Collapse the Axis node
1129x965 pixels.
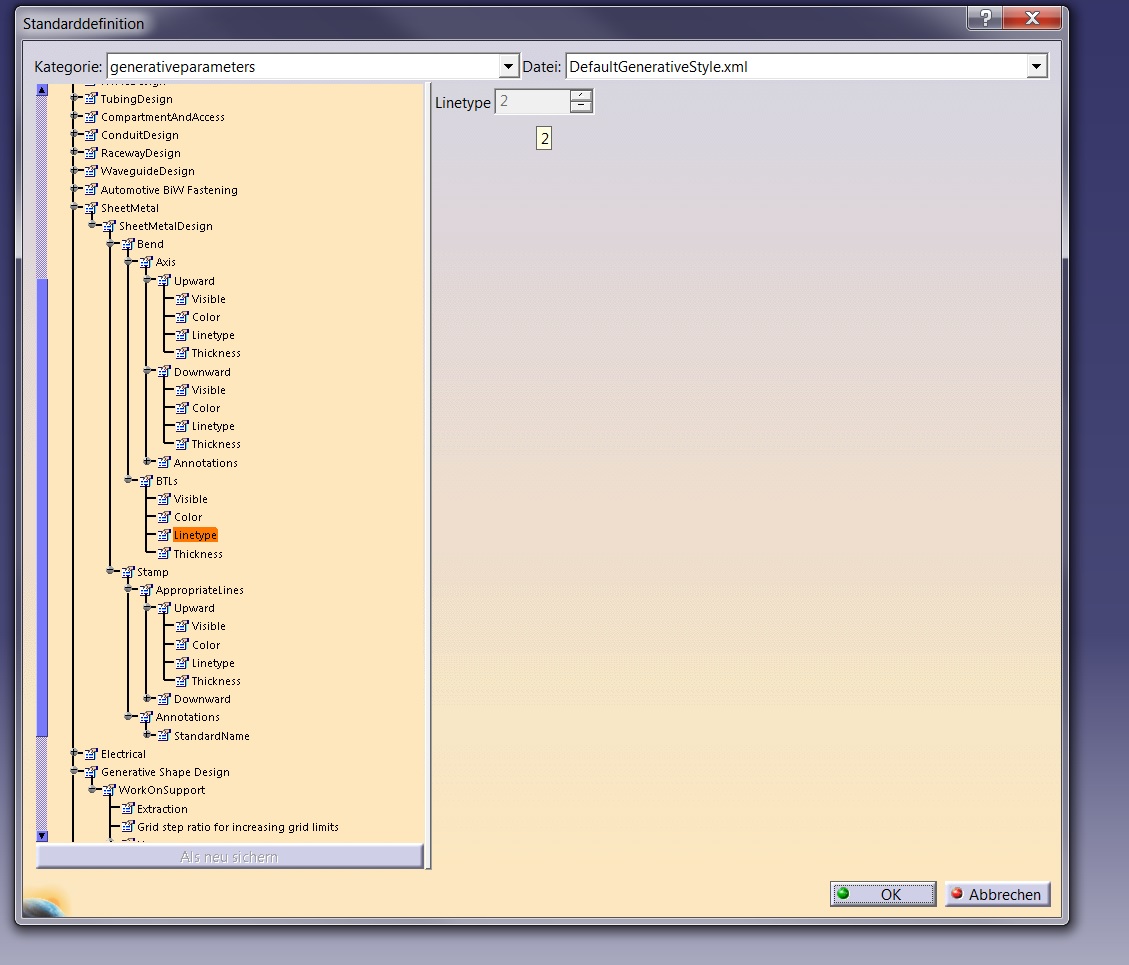(x=128, y=261)
